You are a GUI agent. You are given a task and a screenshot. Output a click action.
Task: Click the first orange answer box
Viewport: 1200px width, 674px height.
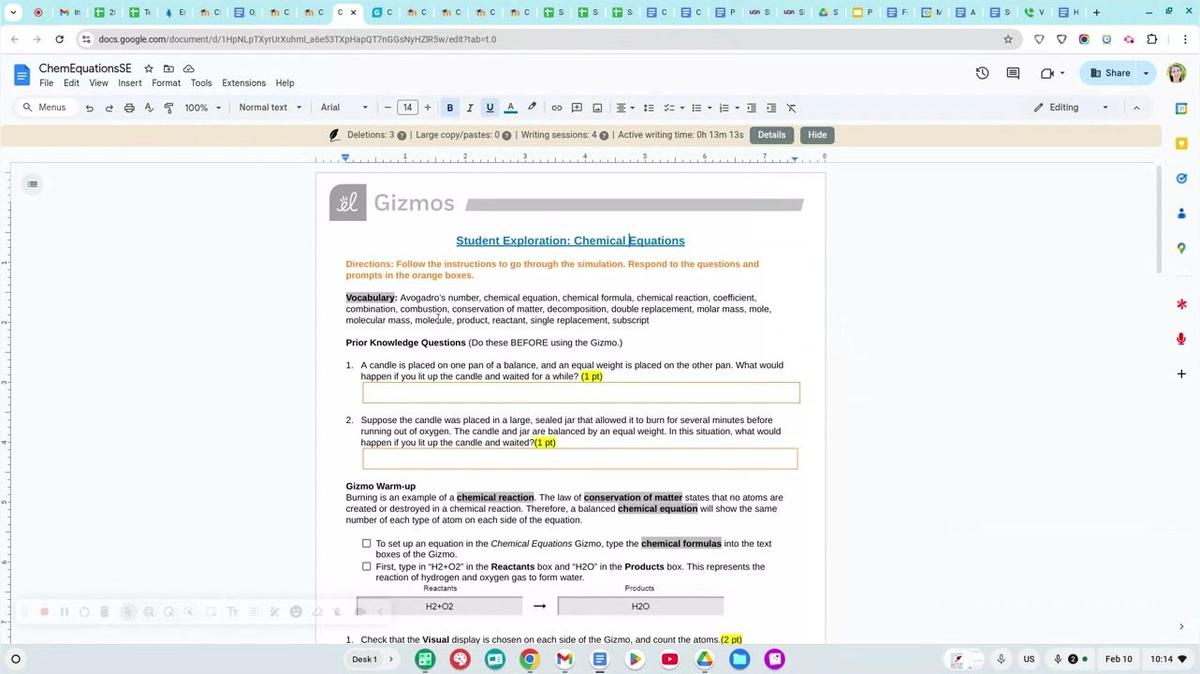(x=580, y=392)
